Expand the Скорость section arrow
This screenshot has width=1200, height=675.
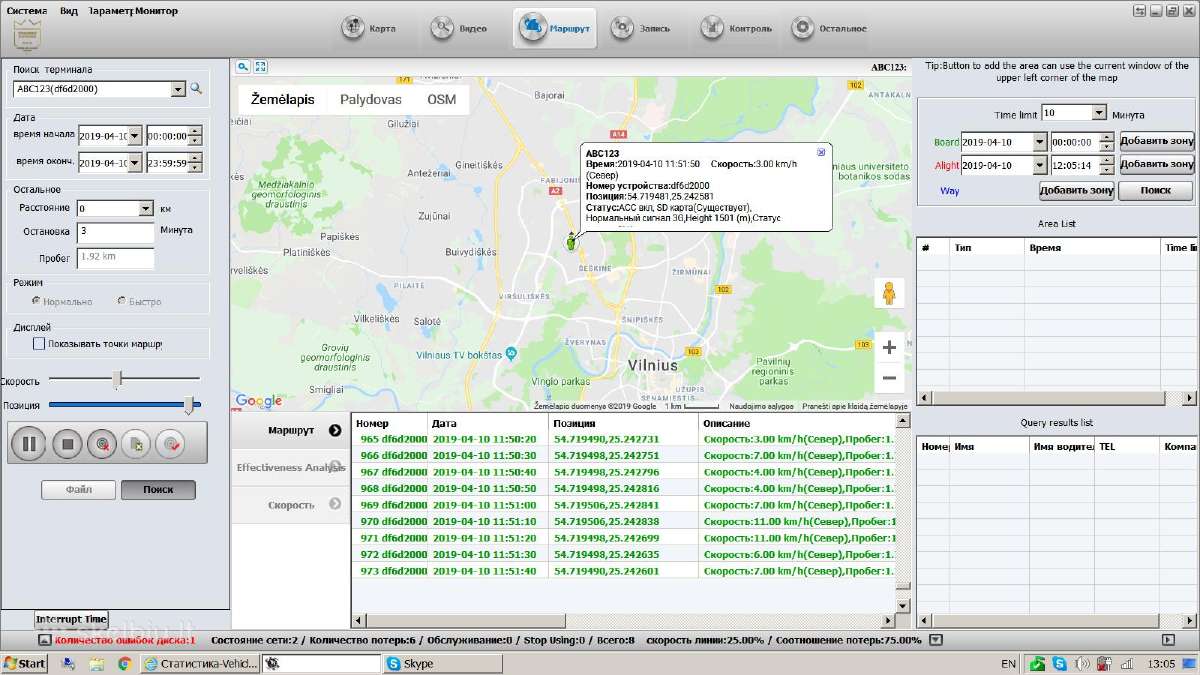click(335, 504)
